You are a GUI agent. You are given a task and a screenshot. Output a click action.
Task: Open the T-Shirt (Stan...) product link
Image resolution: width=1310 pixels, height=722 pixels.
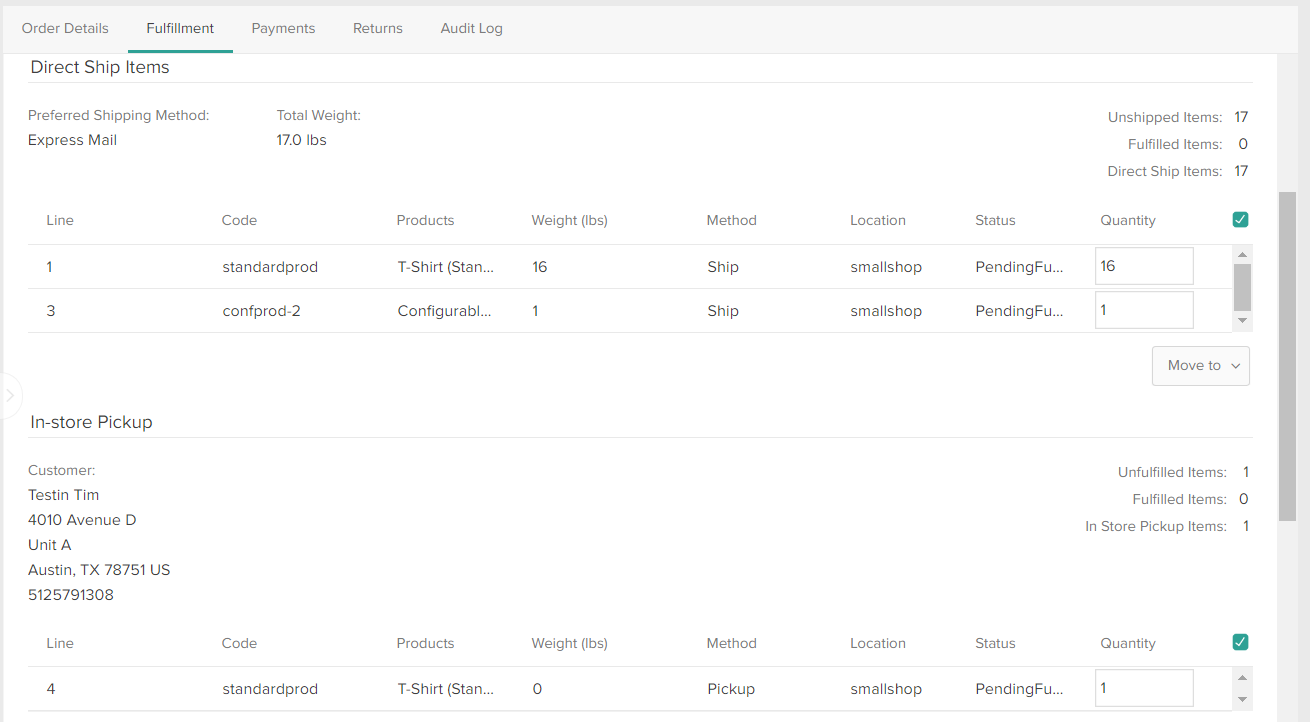click(x=444, y=266)
